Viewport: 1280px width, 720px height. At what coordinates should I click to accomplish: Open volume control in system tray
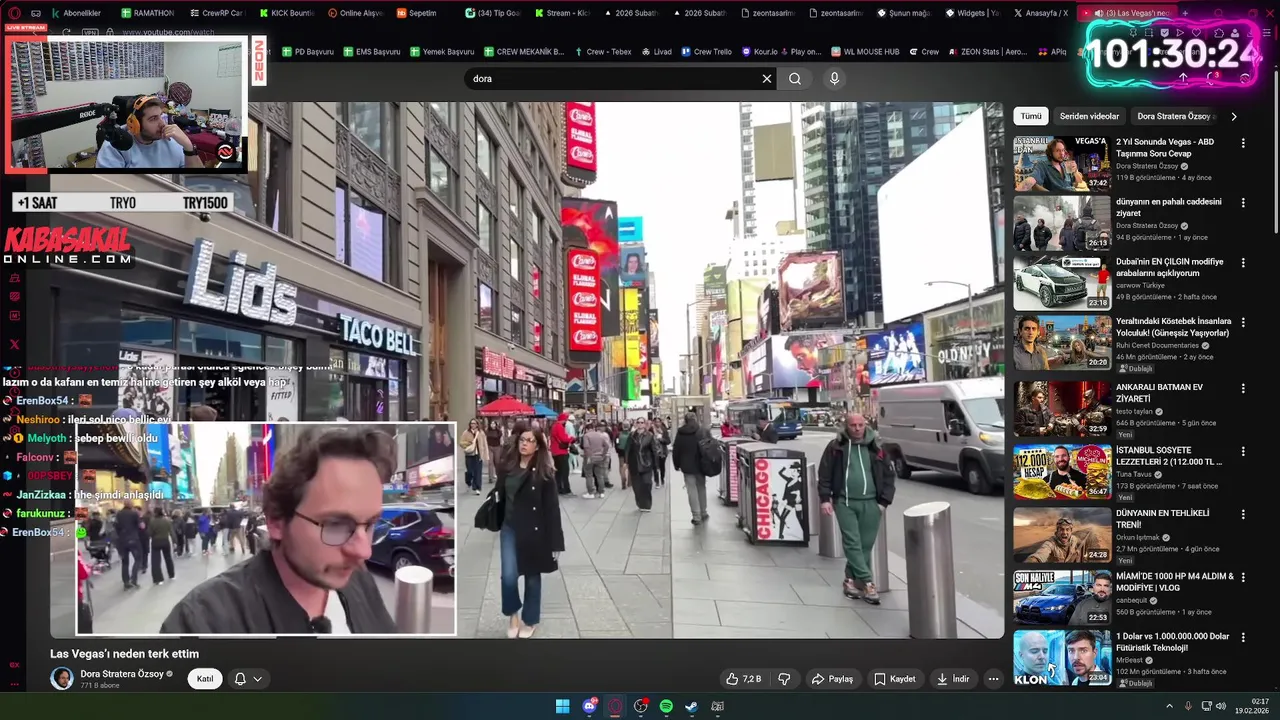click(1221, 706)
